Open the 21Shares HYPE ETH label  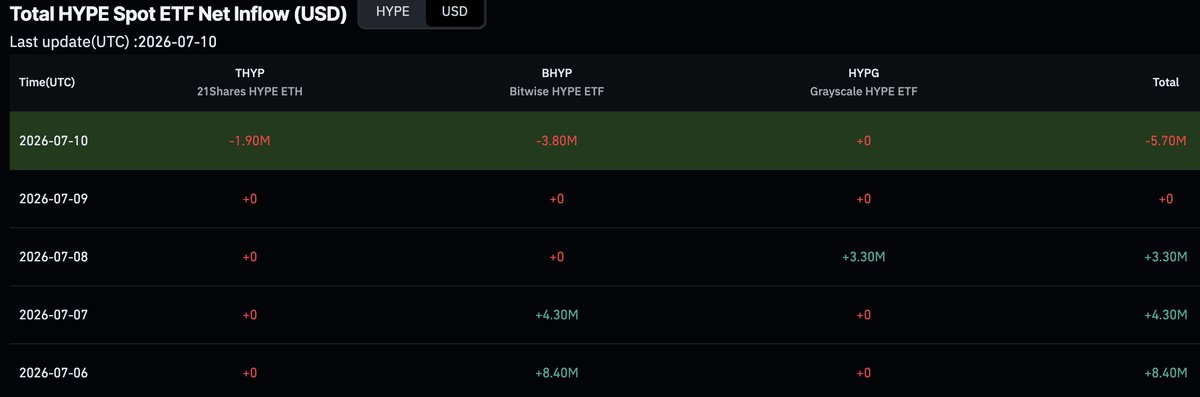250,91
